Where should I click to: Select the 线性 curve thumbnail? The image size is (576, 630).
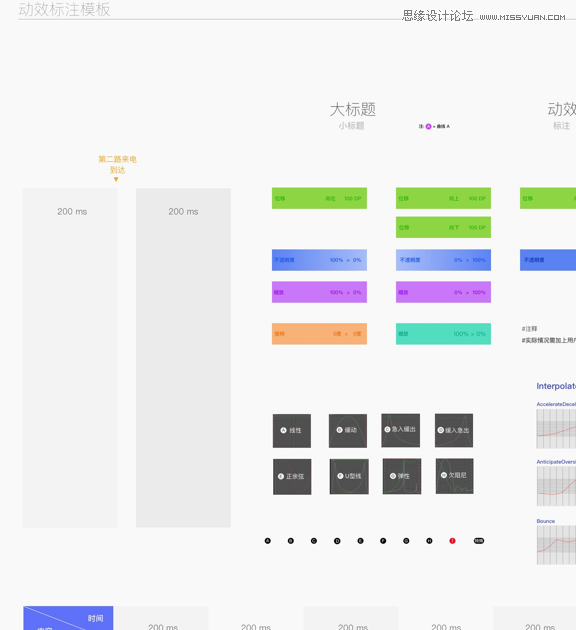292,431
